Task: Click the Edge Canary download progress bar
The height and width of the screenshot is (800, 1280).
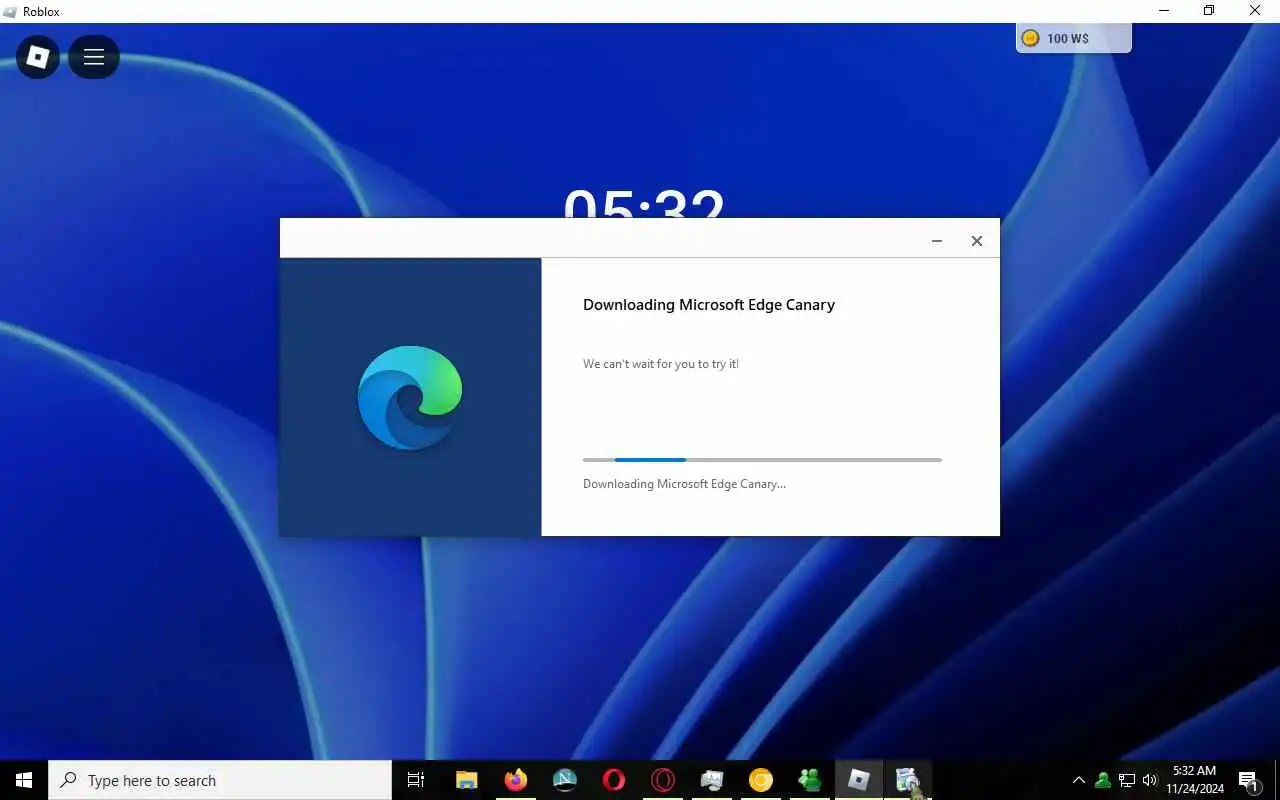Action: (762, 460)
